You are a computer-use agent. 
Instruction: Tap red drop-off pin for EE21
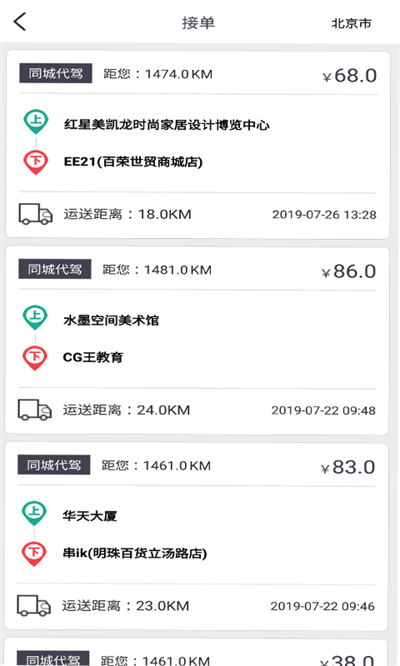36,162
